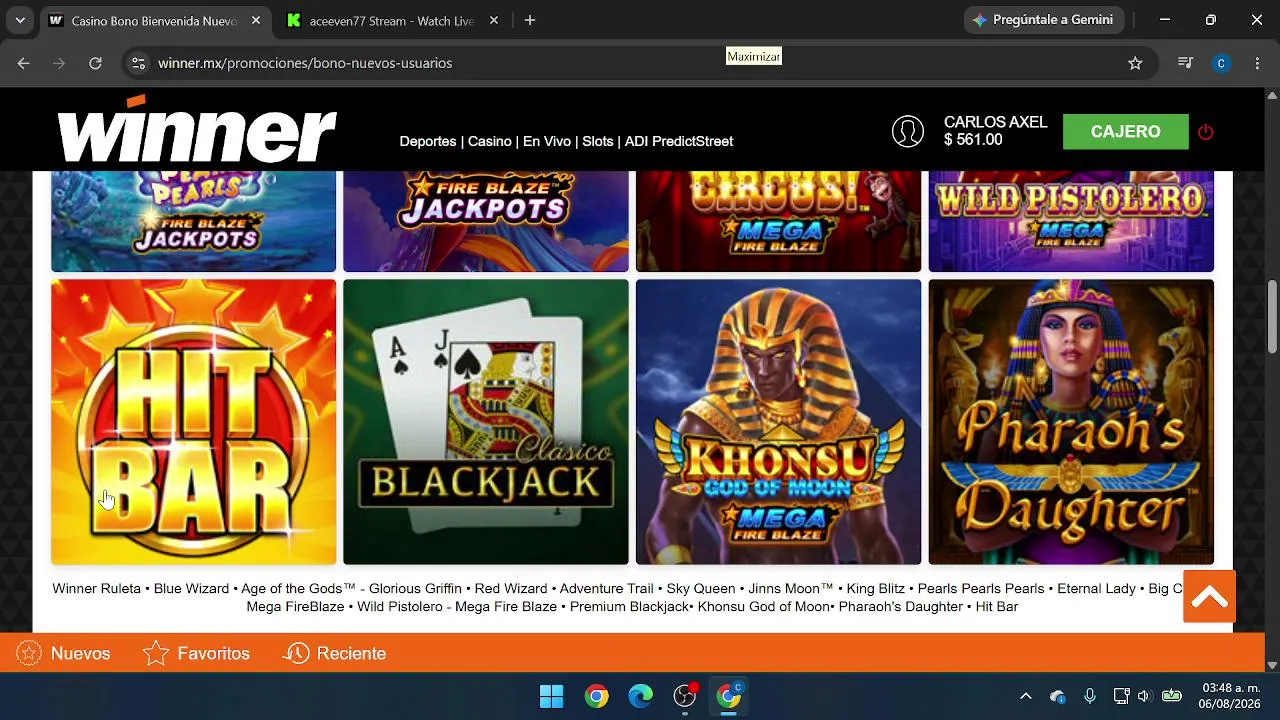
Task: Click the "Adventure Trail" text in game list
Action: [x=607, y=589]
